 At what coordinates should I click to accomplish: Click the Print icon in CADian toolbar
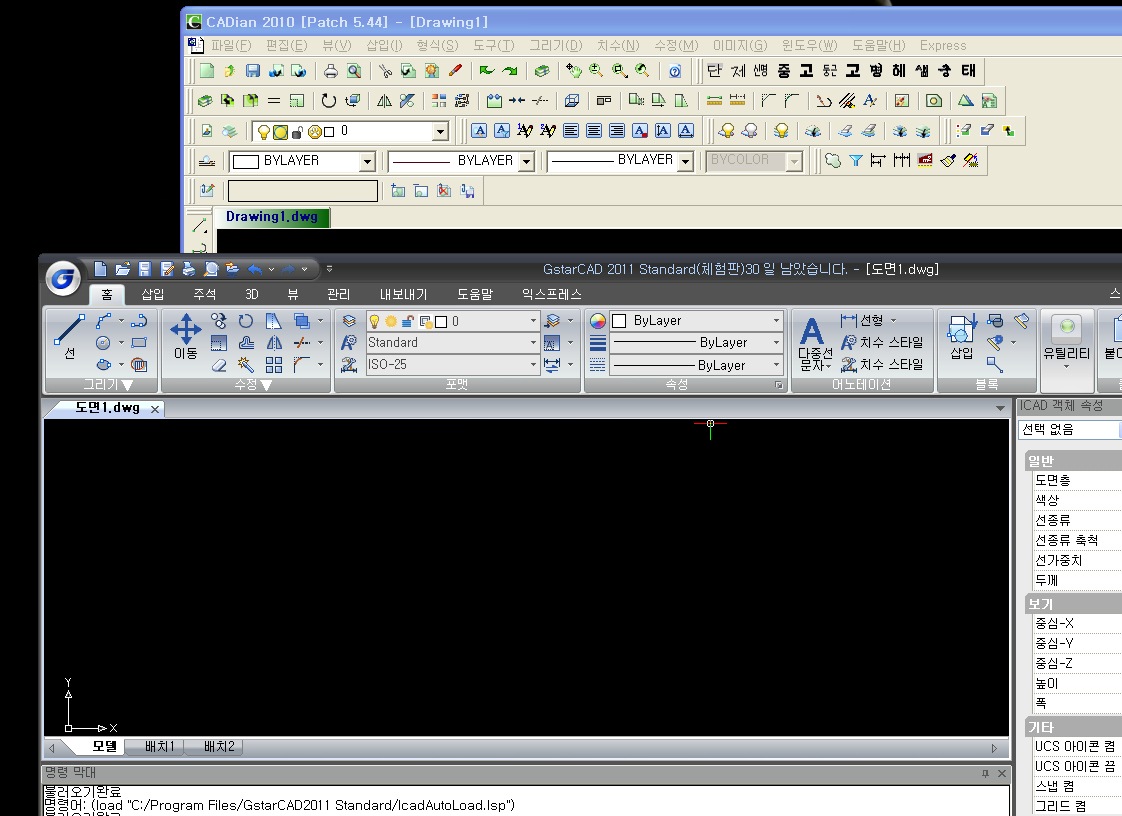(331, 70)
